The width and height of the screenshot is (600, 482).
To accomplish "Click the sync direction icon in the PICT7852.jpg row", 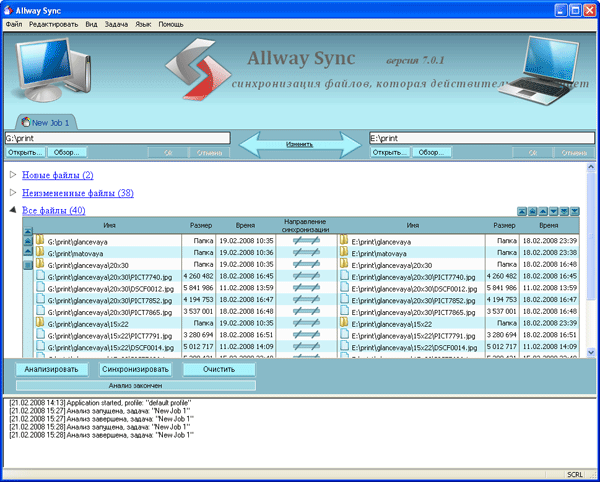I will click(306, 300).
